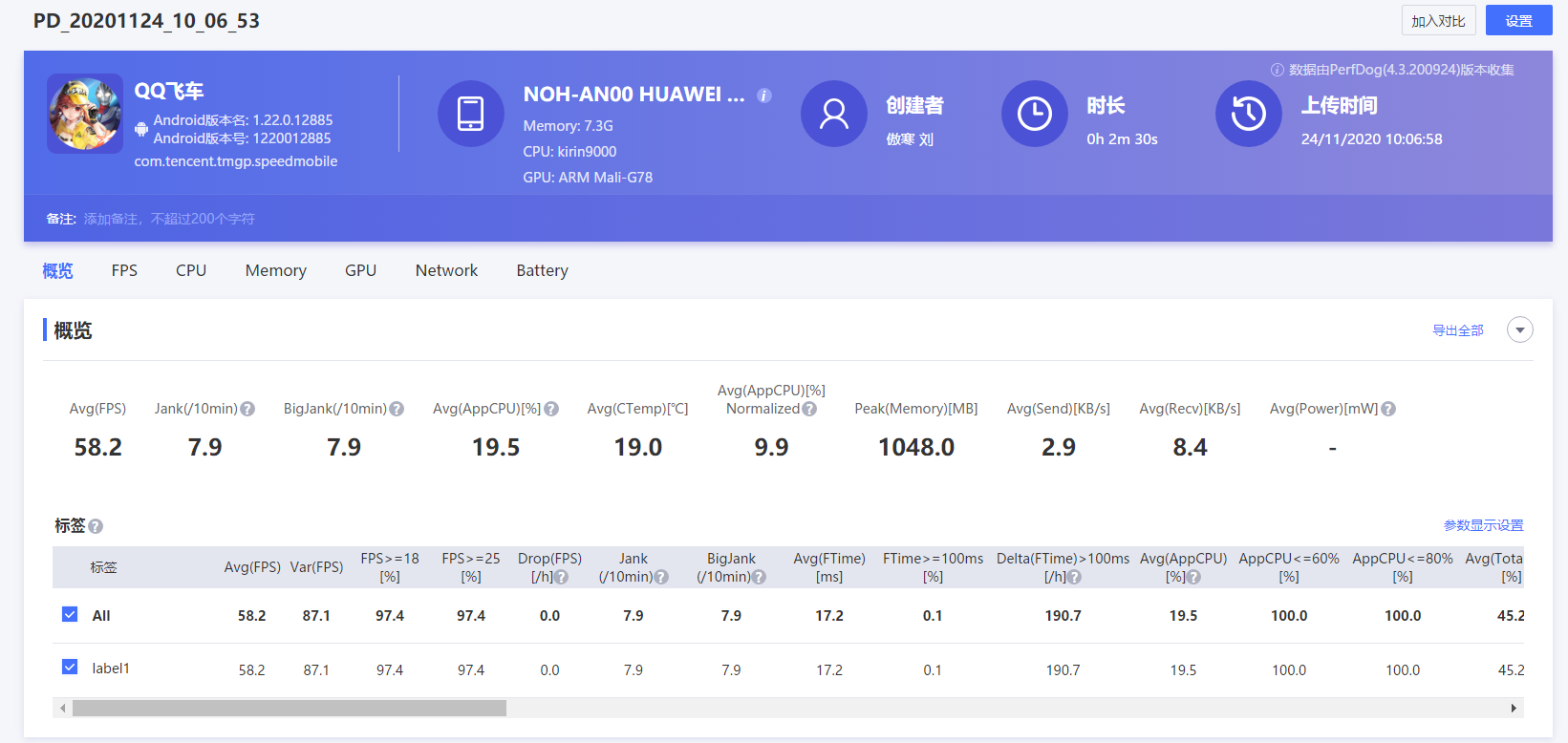Open help icon next to 标签 heading
This screenshot has height=743, width=1568.
click(x=96, y=526)
